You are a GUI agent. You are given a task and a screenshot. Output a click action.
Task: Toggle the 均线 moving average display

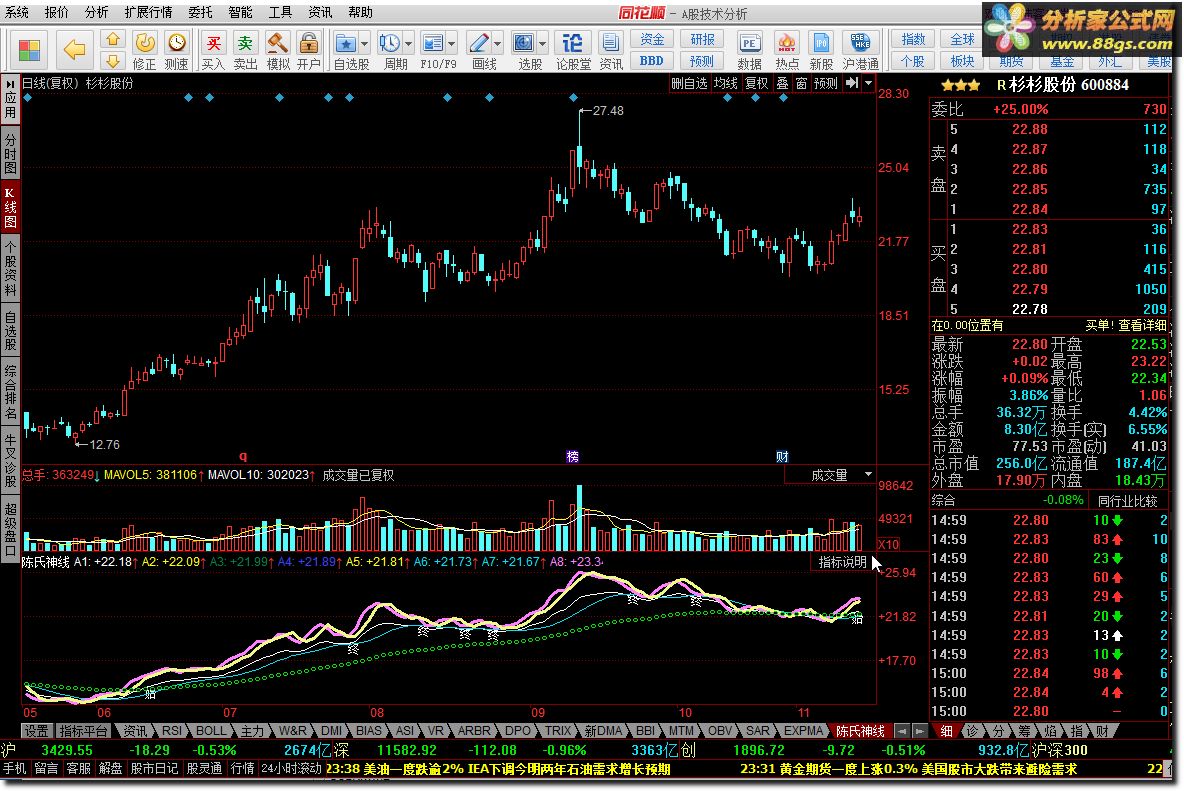pyautogui.click(x=726, y=83)
